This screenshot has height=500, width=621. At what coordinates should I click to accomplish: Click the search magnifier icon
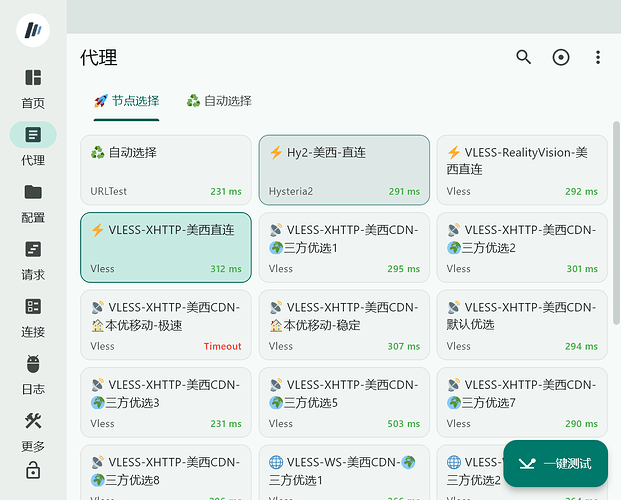tap(523, 57)
